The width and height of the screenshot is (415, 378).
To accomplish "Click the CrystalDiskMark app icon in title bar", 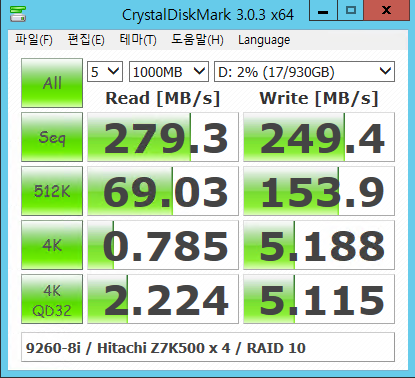I will (18, 13).
